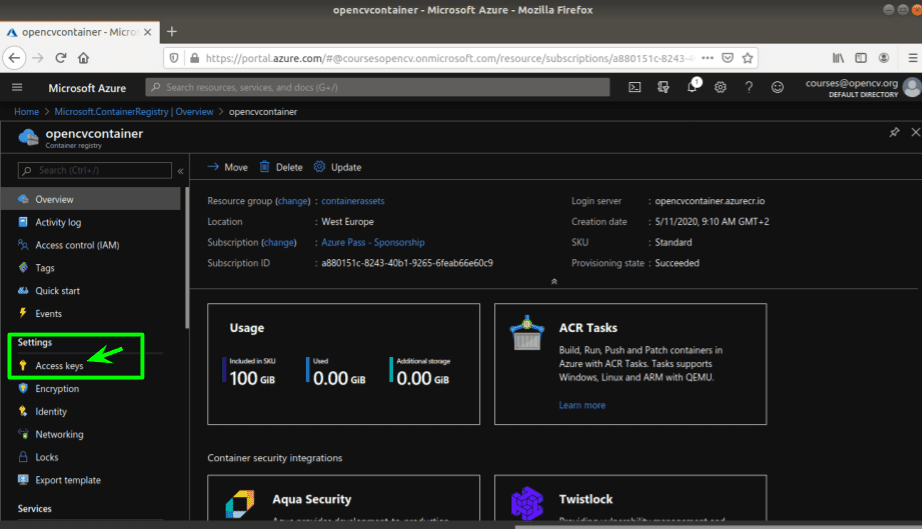Close the opencvcontainer blade
This screenshot has width=922, height=529.
916,132
